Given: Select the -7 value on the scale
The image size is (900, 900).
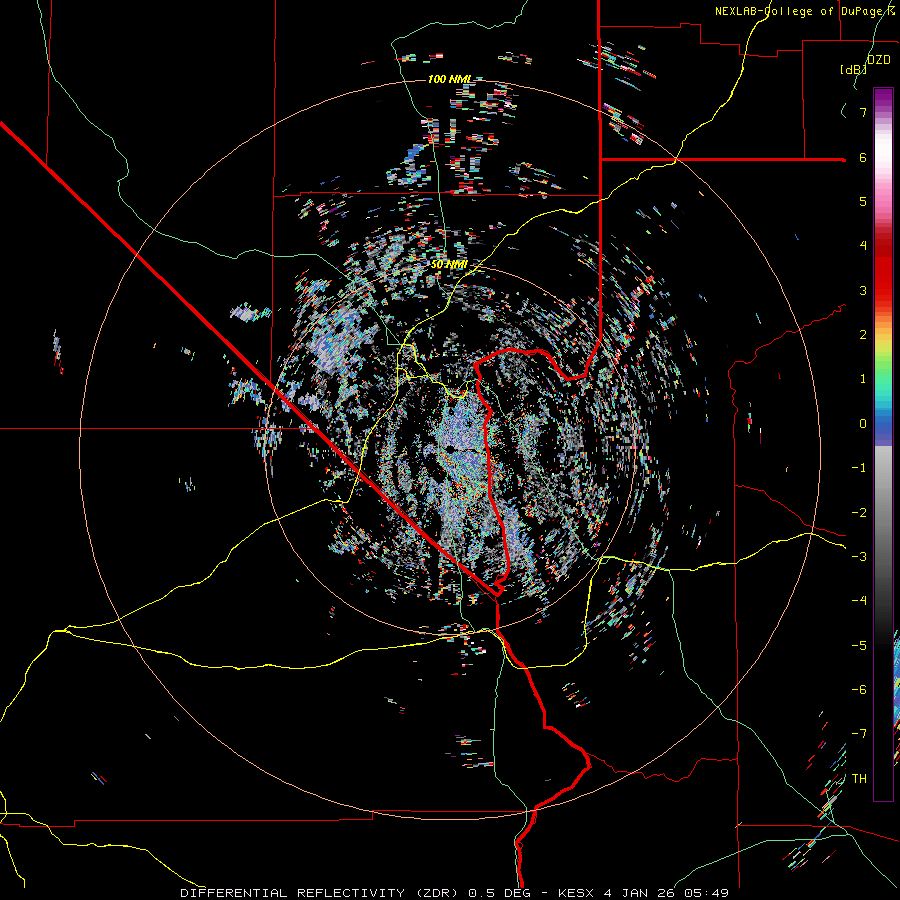Looking at the screenshot, I should [859, 734].
